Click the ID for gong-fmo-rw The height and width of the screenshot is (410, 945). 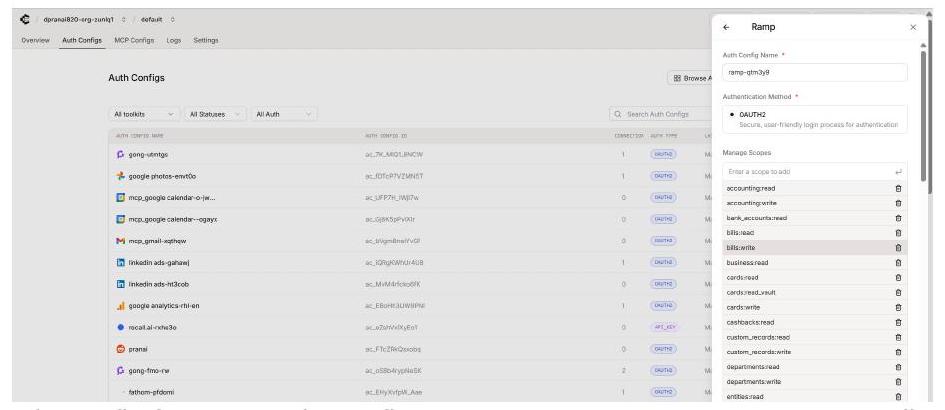(x=394, y=371)
